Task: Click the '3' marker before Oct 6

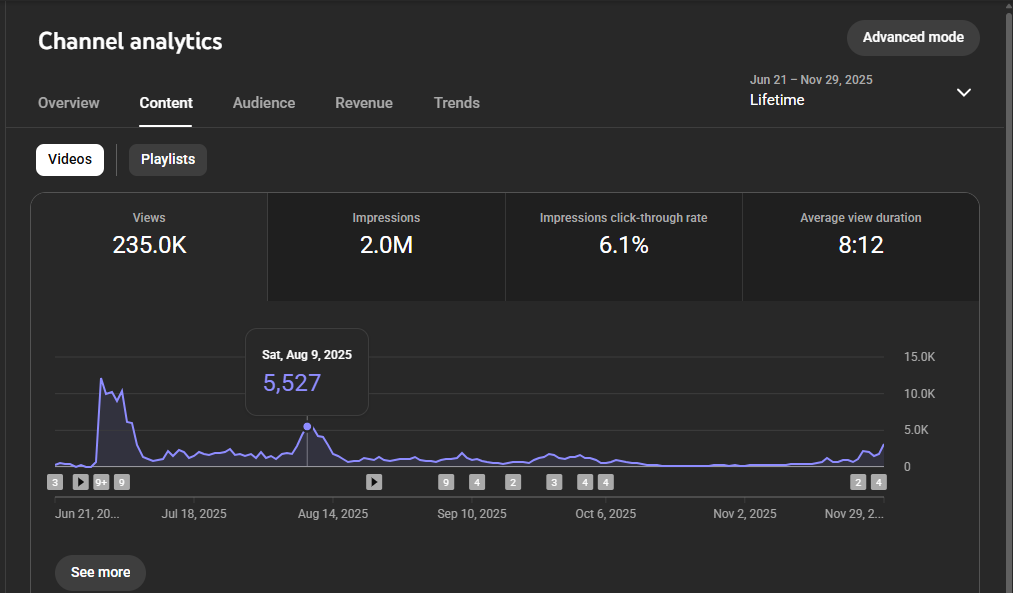Action: 554,482
